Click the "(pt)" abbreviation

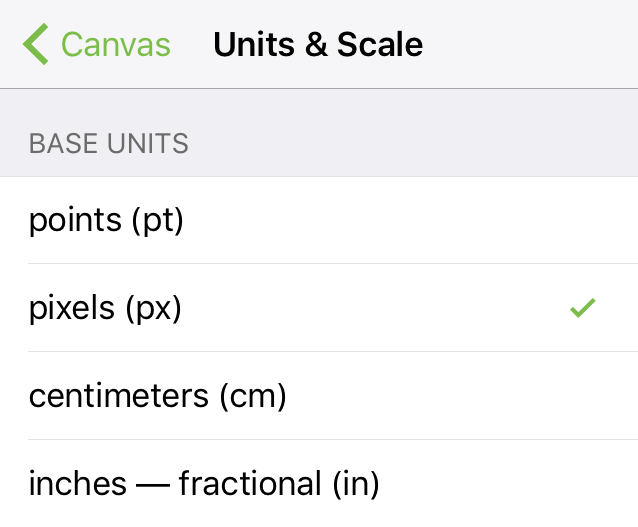(158, 220)
